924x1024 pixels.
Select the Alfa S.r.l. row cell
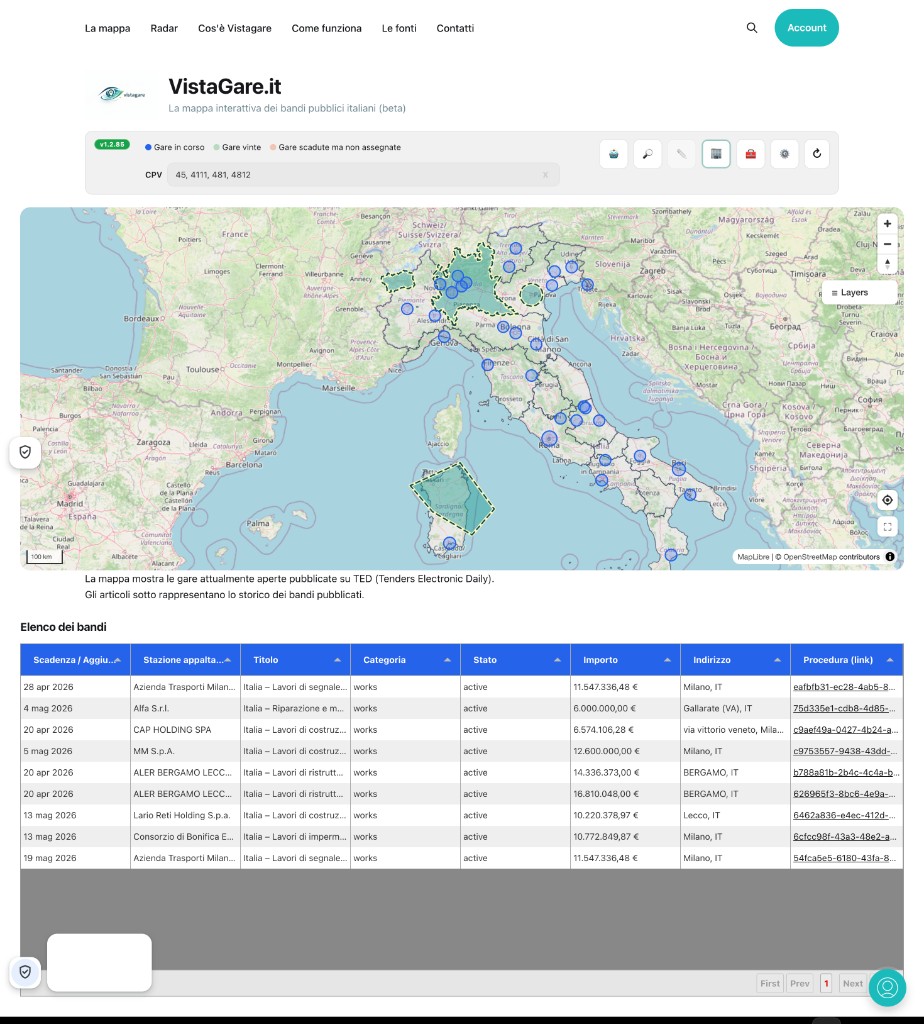point(185,709)
